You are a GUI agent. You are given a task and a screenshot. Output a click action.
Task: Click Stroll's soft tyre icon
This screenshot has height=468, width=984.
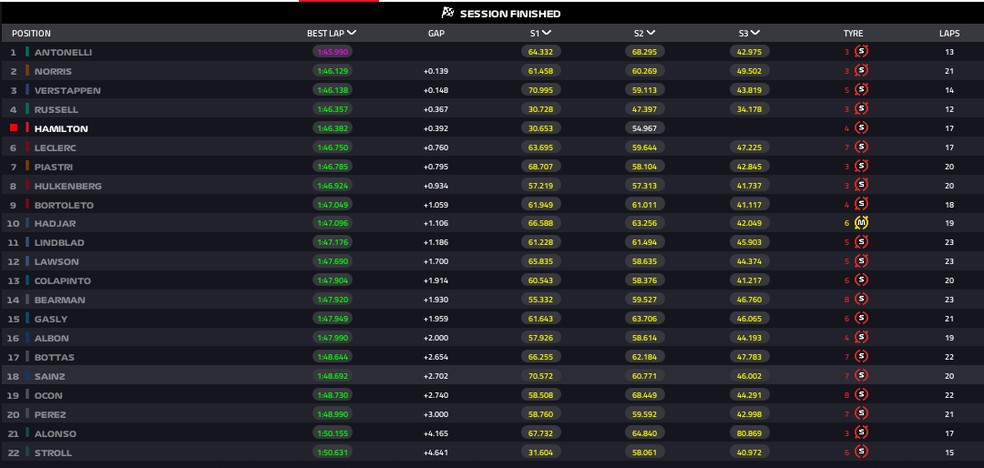tap(862, 452)
